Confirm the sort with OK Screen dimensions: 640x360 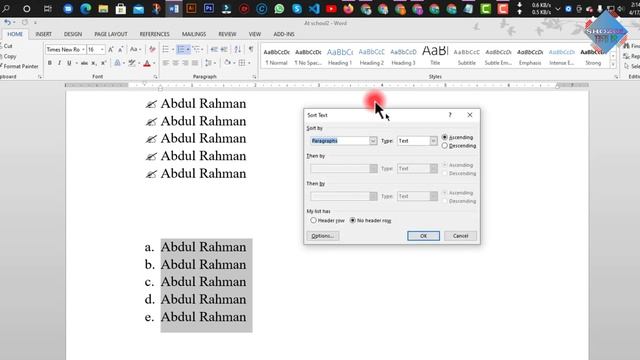pyautogui.click(x=423, y=236)
